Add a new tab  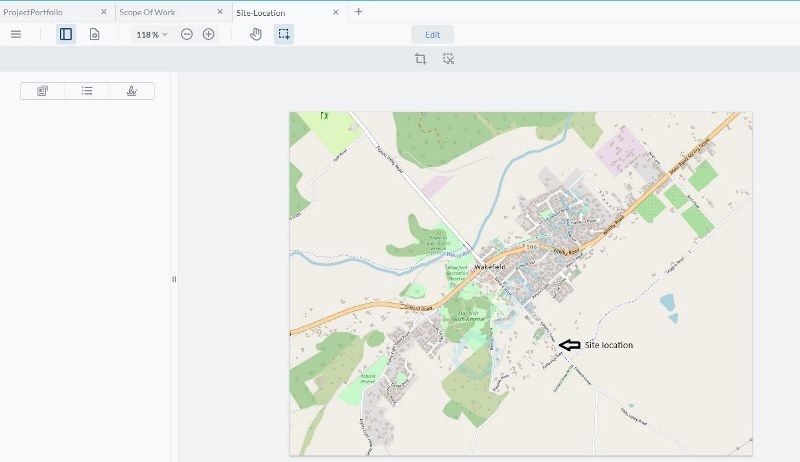click(359, 12)
